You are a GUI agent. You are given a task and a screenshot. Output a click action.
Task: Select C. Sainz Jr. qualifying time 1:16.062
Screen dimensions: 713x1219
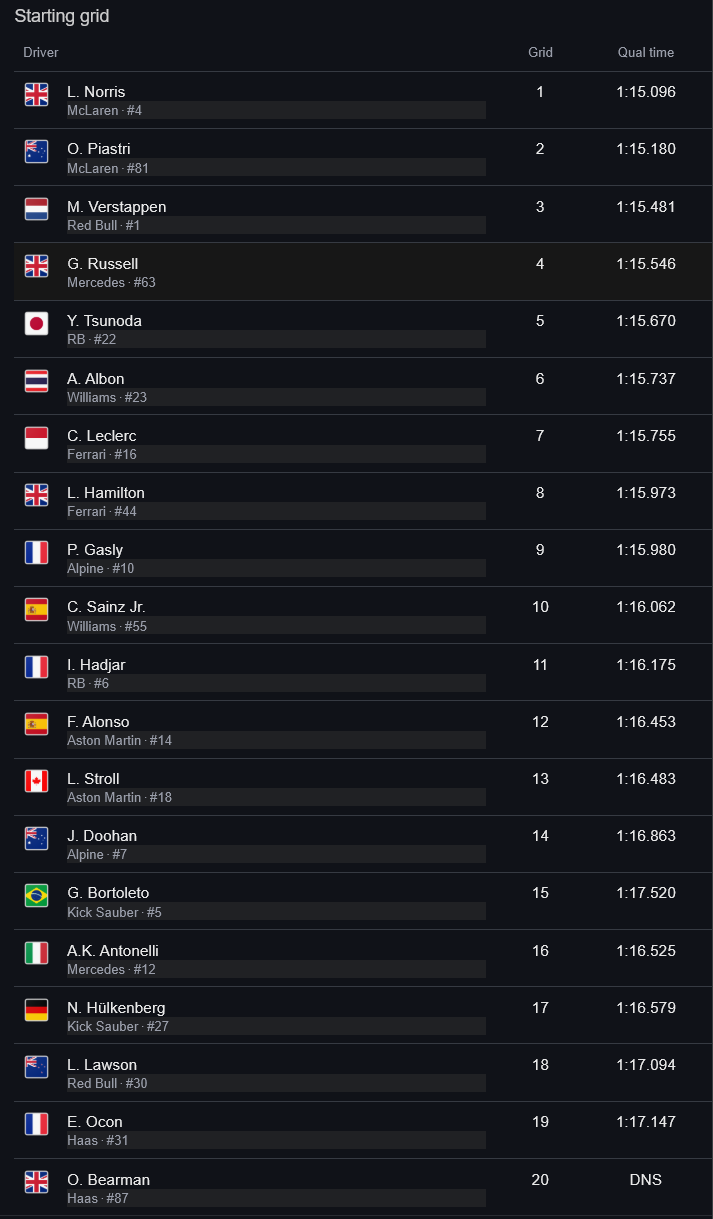646,607
